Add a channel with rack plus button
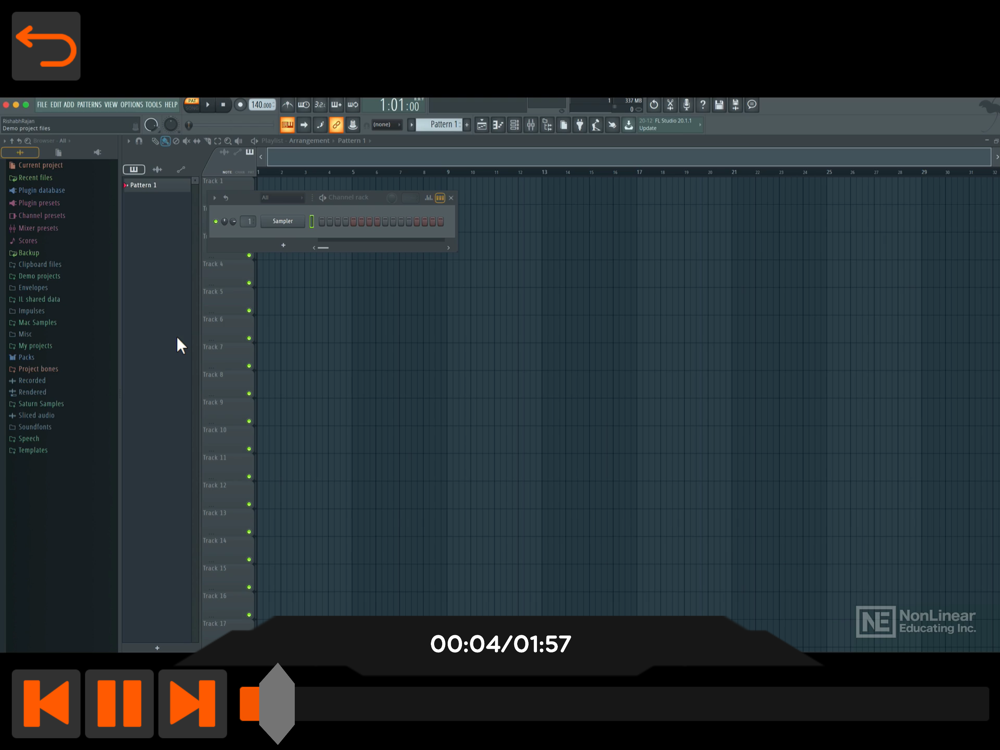The width and height of the screenshot is (1000, 750). point(283,245)
